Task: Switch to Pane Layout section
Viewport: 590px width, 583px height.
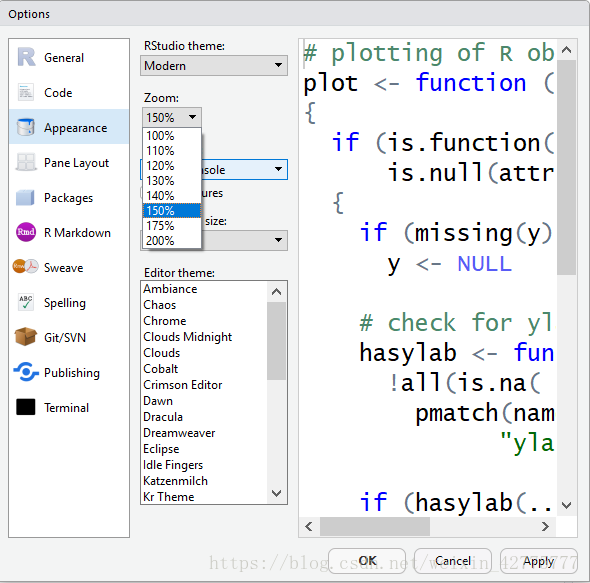Action: pyautogui.click(x=69, y=162)
